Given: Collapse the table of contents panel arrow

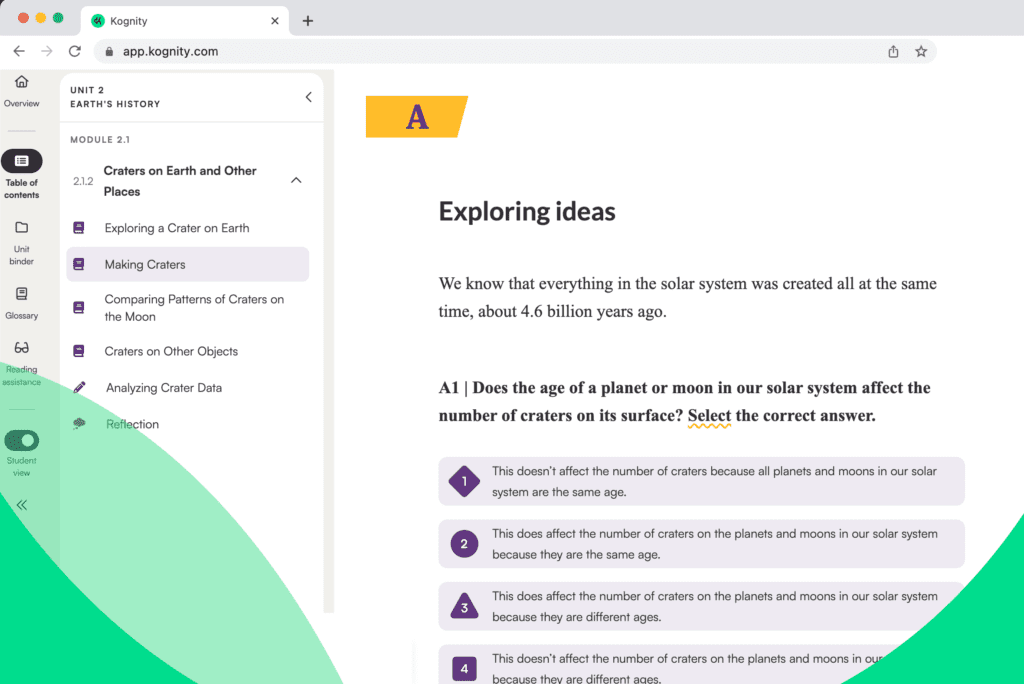Looking at the screenshot, I should pos(308,97).
